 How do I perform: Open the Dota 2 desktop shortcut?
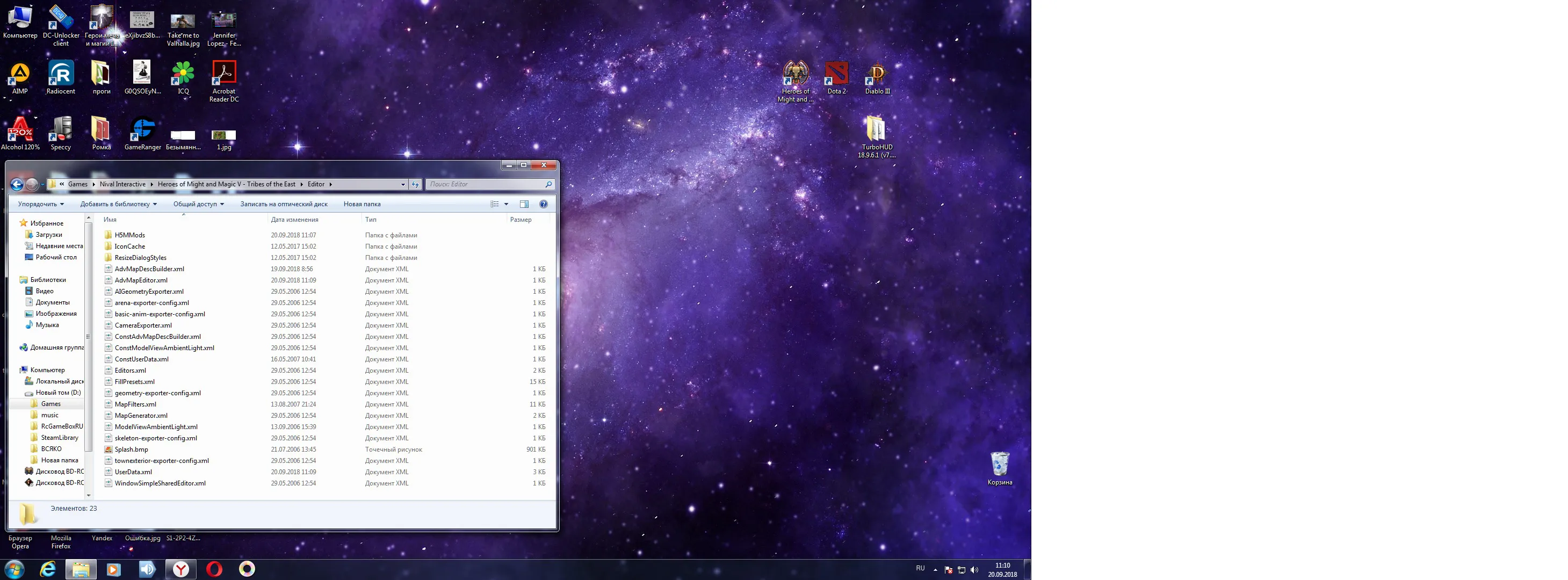click(836, 77)
